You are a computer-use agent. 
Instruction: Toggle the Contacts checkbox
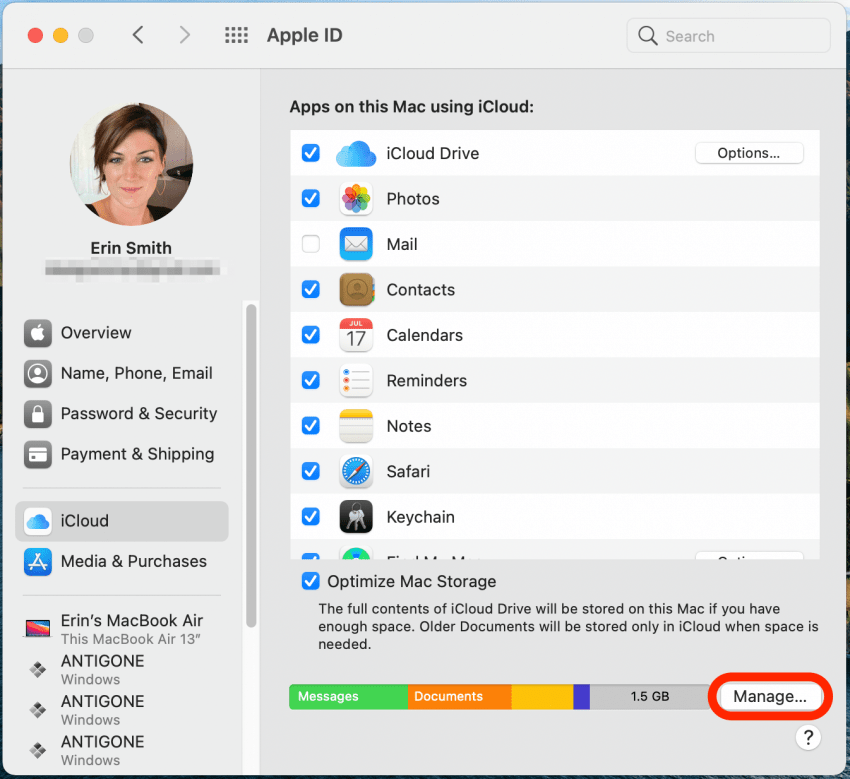(311, 289)
